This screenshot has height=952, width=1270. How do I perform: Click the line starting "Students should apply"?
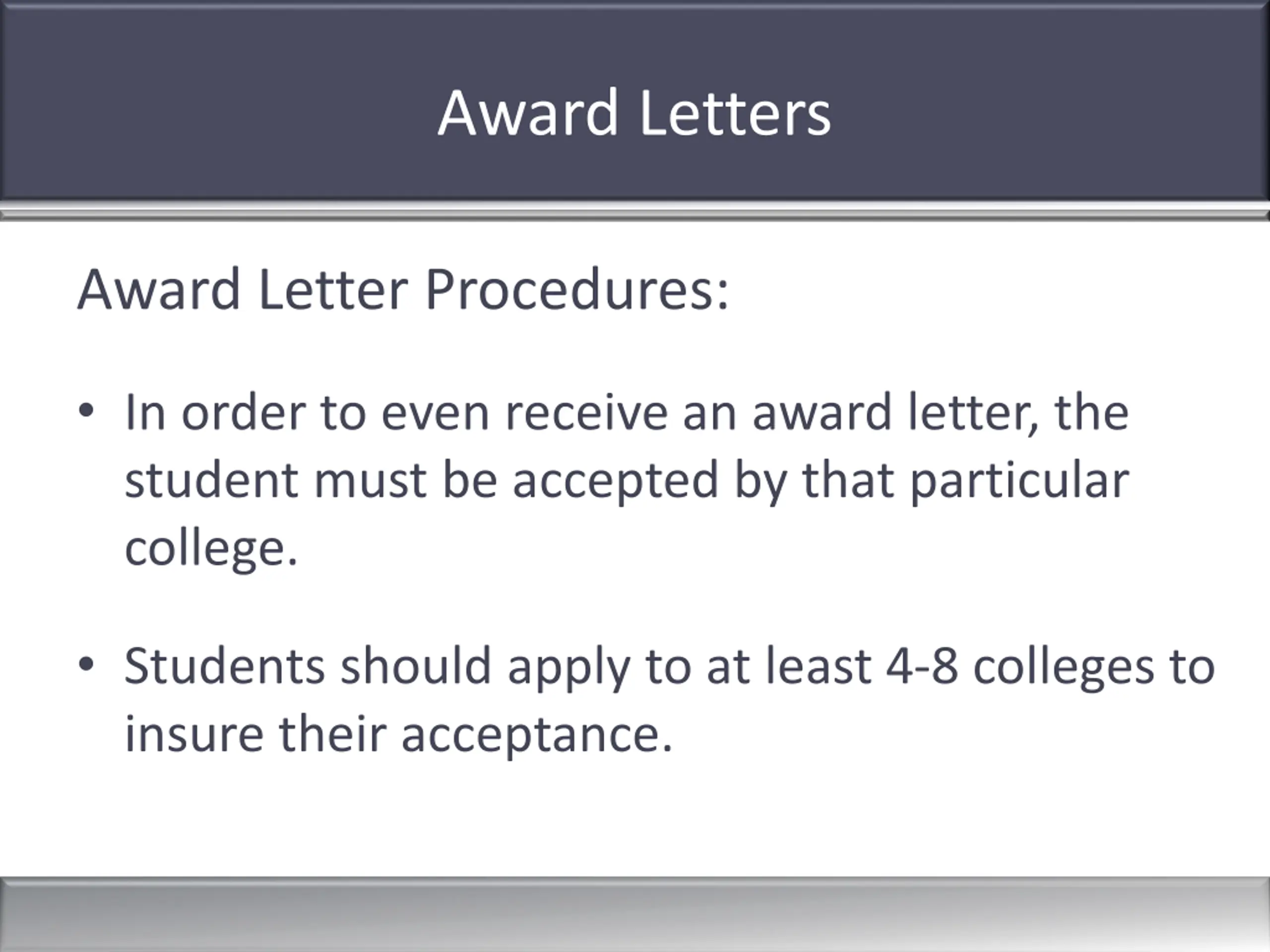pyautogui.click(x=669, y=667)
